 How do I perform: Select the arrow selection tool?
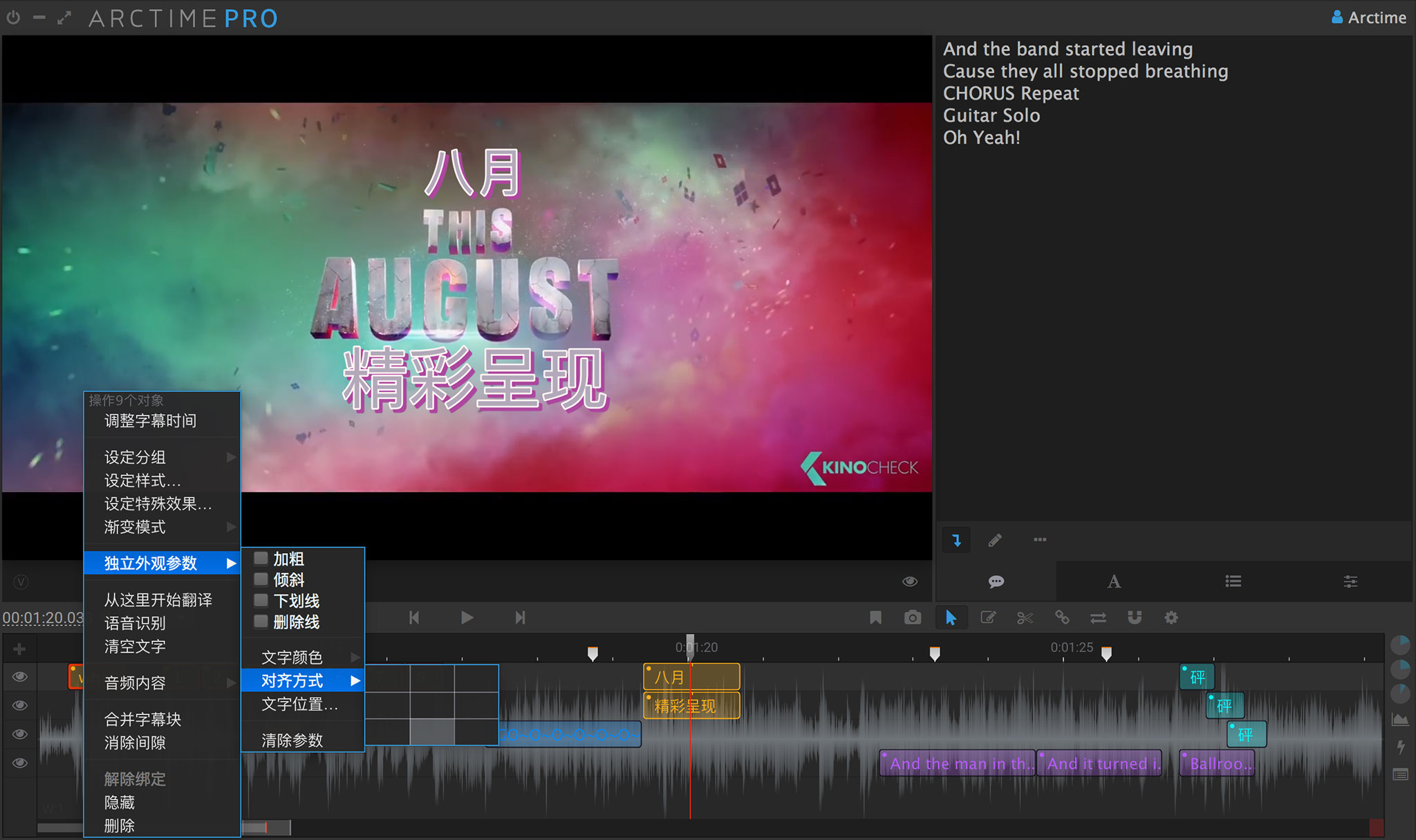coord(951,617)
